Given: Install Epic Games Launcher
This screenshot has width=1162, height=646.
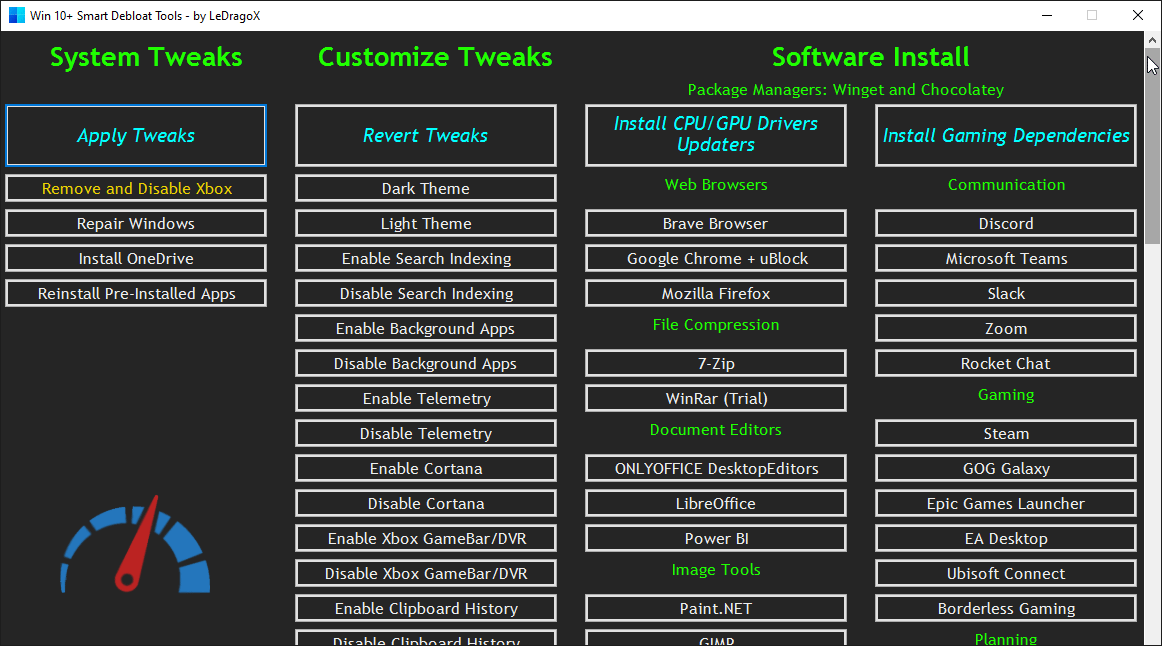Looking at the screenshot, I should tap(1006, 503).
